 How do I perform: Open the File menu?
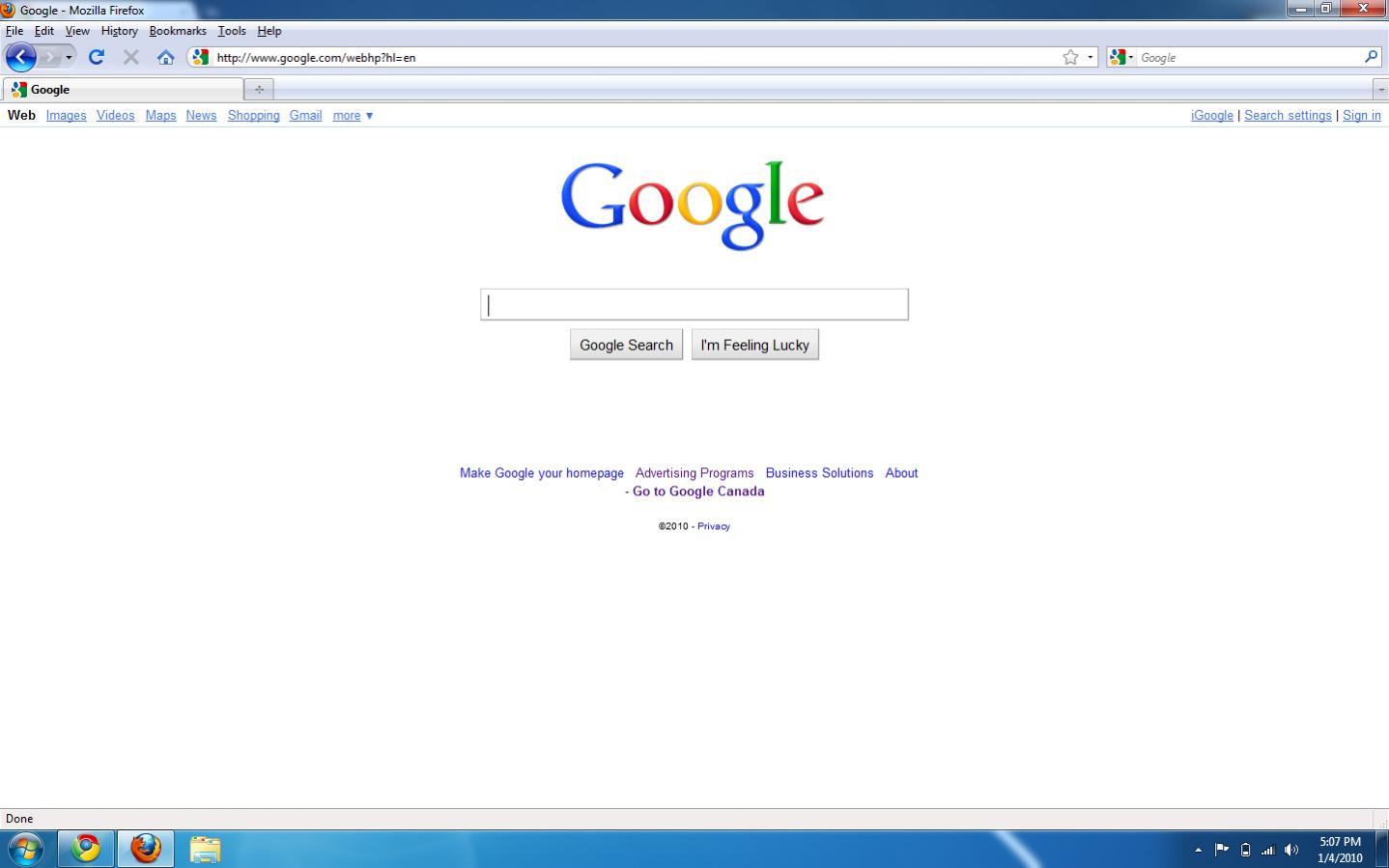(x=14, y=31)
